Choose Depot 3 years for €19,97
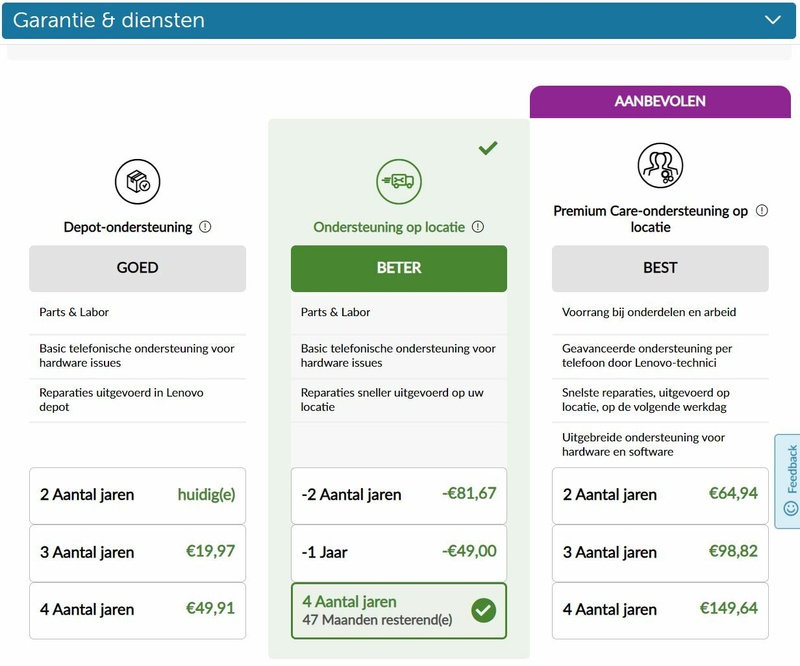This screenshot has width=800, height=666. [137, 552]
